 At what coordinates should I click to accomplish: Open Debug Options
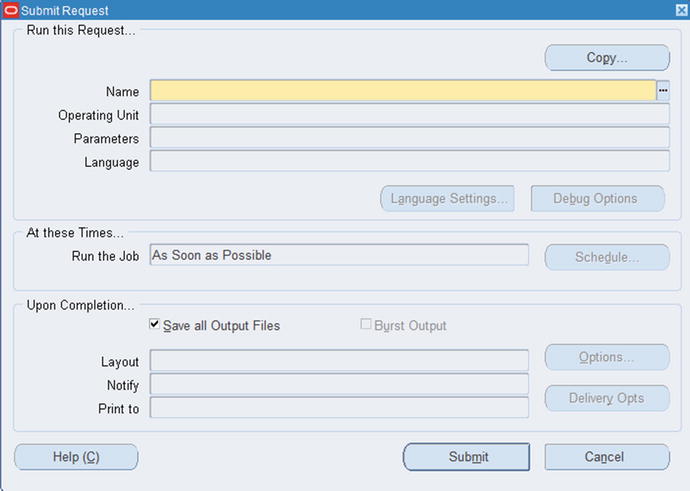pyautogui.click(x=598, y=198)
